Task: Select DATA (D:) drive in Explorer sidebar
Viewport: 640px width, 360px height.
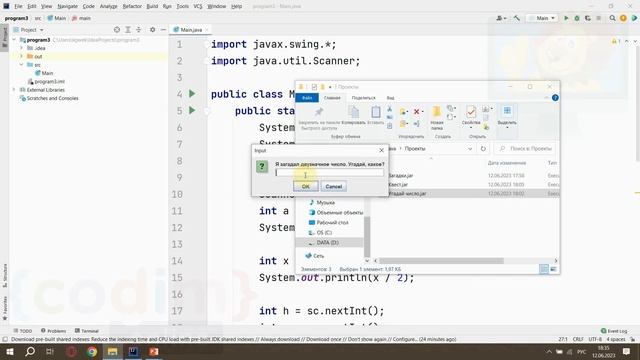Action: pos(329,242)
